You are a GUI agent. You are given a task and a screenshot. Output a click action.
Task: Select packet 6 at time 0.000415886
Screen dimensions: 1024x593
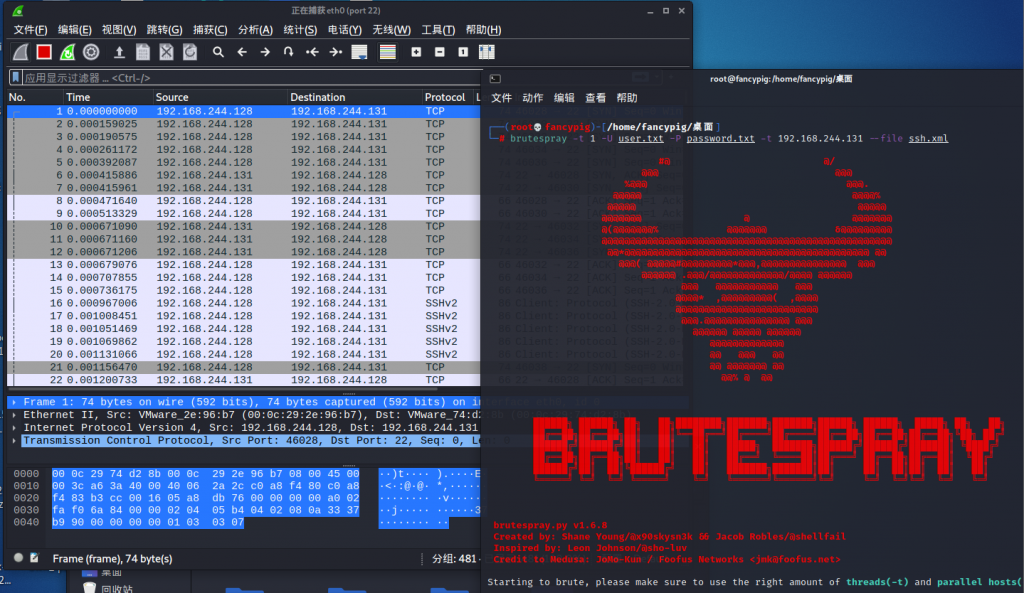[244, 175]
